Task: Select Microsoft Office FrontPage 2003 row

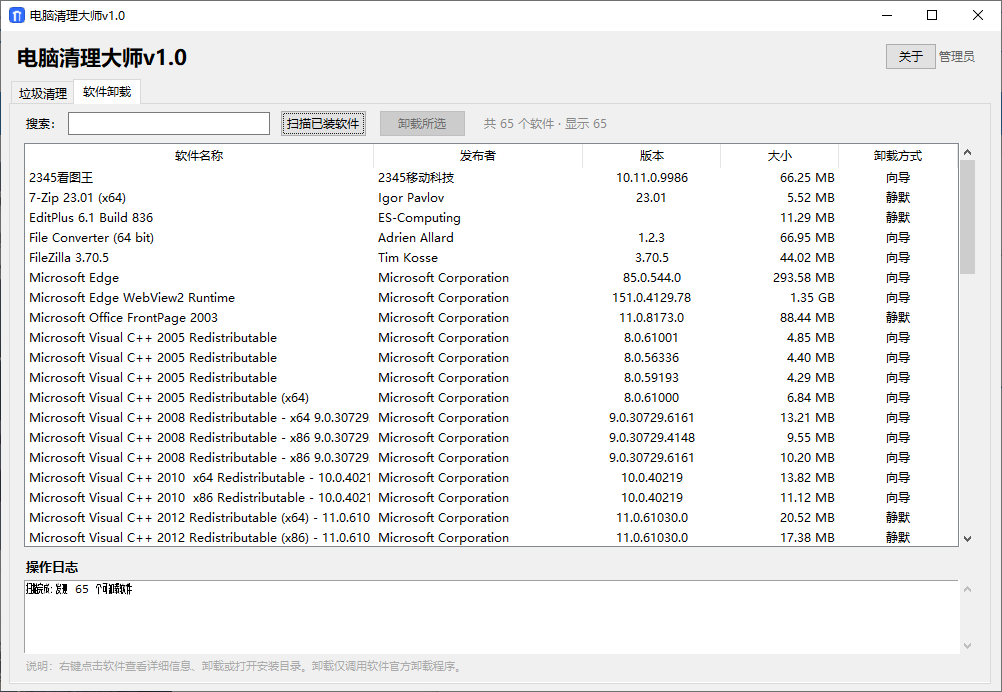Action: pyautogui.click(x=492, y=318)
